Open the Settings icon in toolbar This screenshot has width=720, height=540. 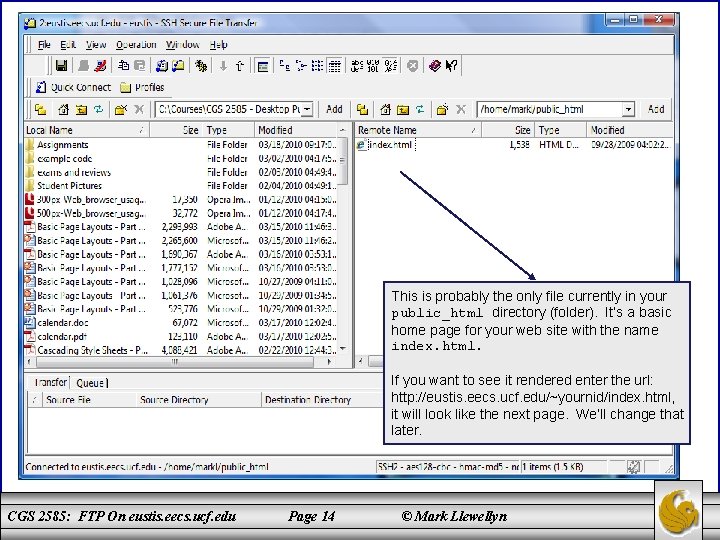(201, 66)
